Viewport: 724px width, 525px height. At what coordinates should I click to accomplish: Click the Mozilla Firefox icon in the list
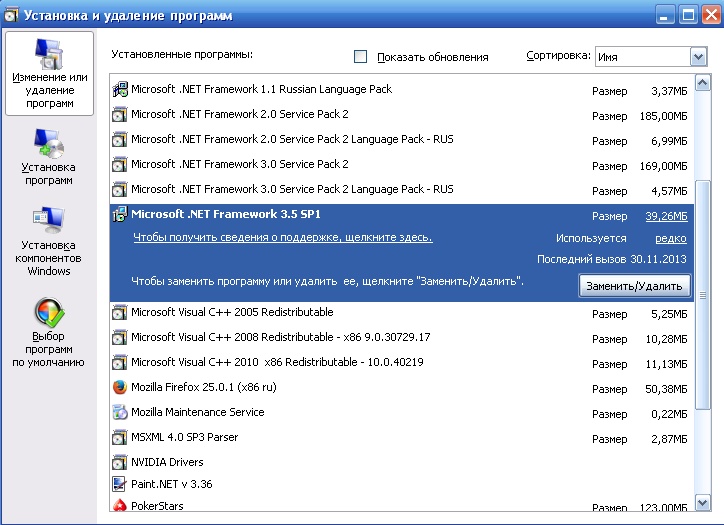click(x=120, y=387)
